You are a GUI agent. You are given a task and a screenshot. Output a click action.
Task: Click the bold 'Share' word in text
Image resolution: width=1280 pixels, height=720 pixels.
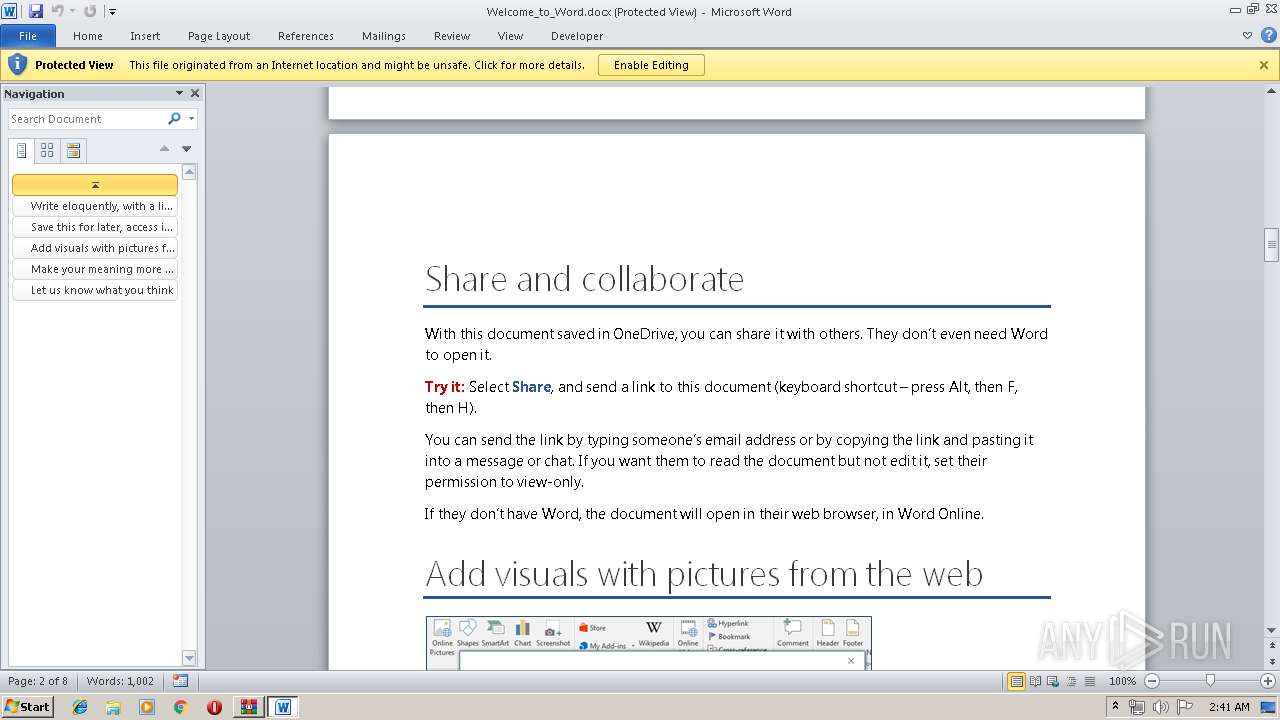coord(531,387)
